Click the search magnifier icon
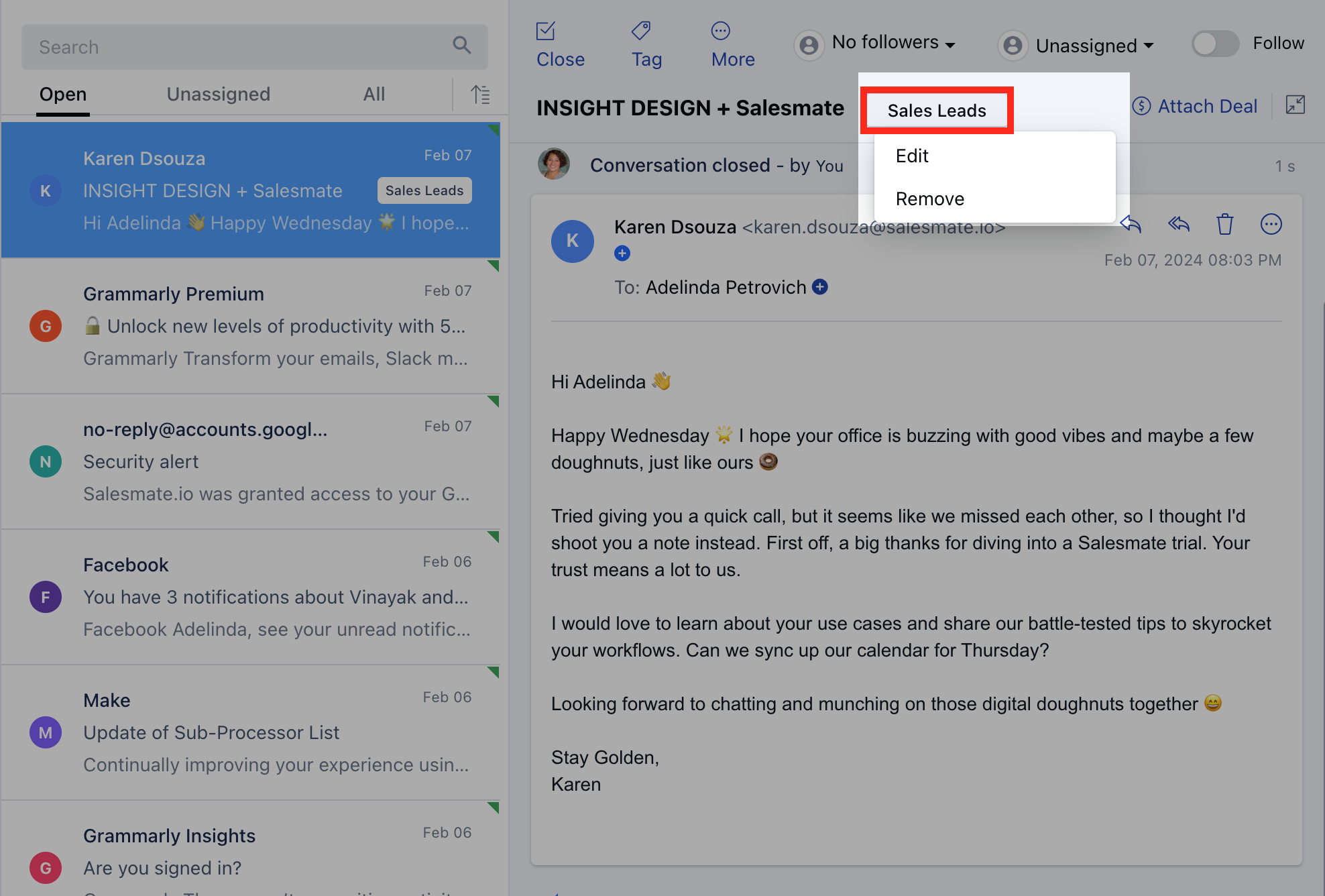Viewport: 1325px width, 896px height. click(x=461, y=46)
